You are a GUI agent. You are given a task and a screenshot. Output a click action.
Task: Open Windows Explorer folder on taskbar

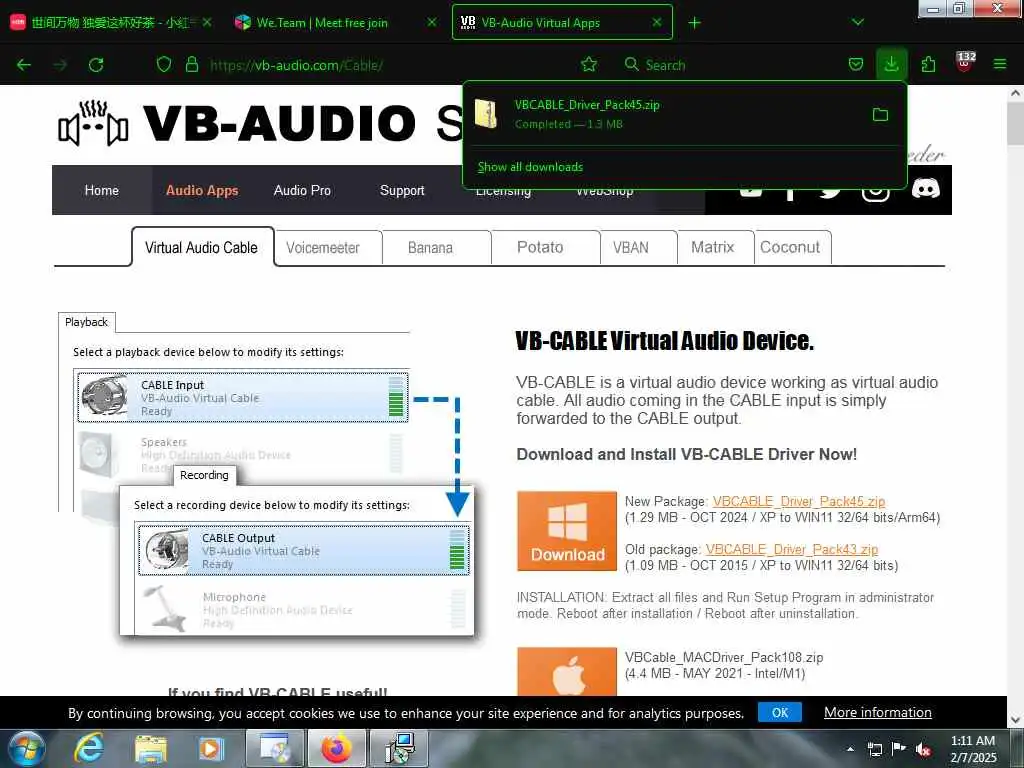pos(151,748)
